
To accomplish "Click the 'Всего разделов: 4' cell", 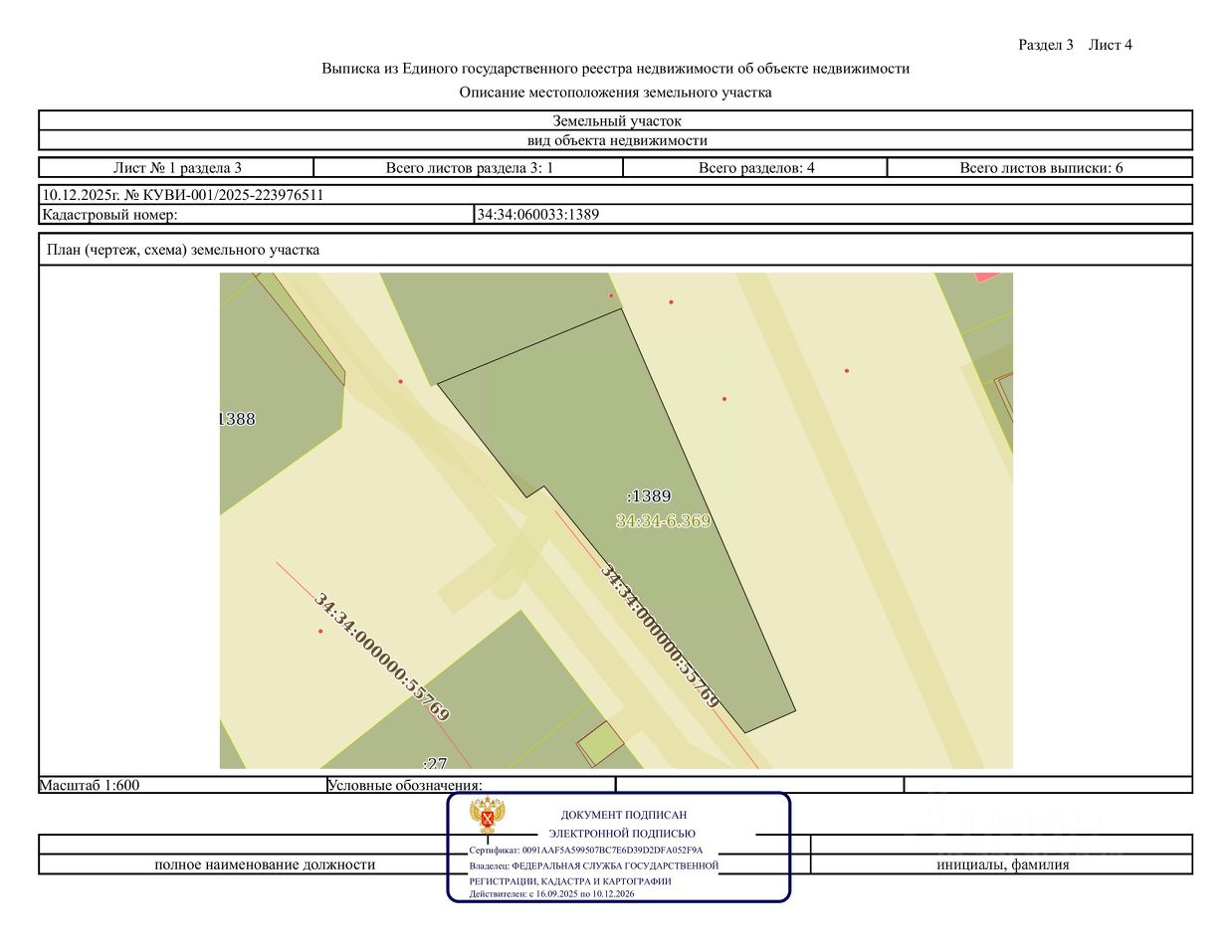I will tap(755, 168).
